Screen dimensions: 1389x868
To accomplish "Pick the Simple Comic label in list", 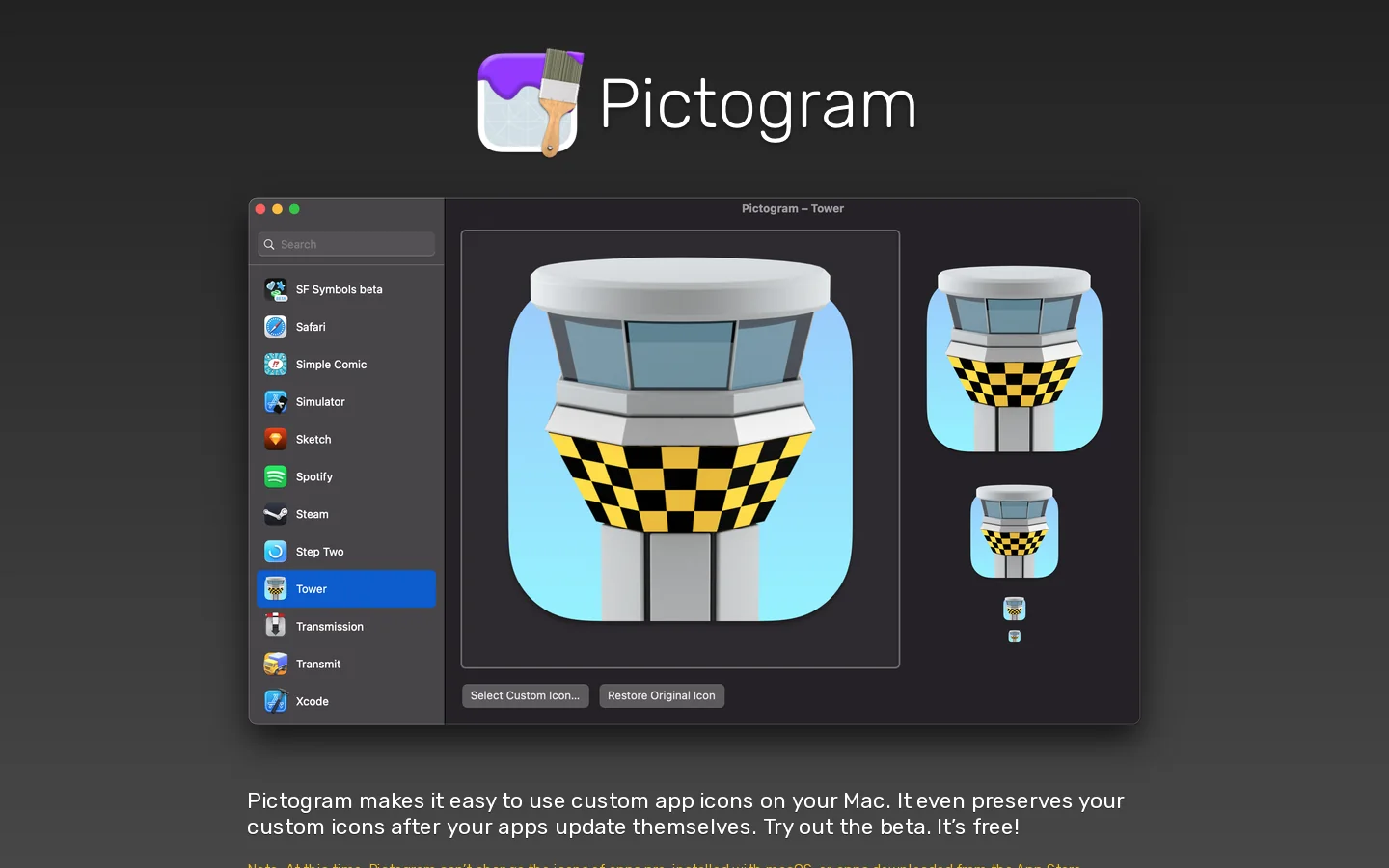I will 332,365.
